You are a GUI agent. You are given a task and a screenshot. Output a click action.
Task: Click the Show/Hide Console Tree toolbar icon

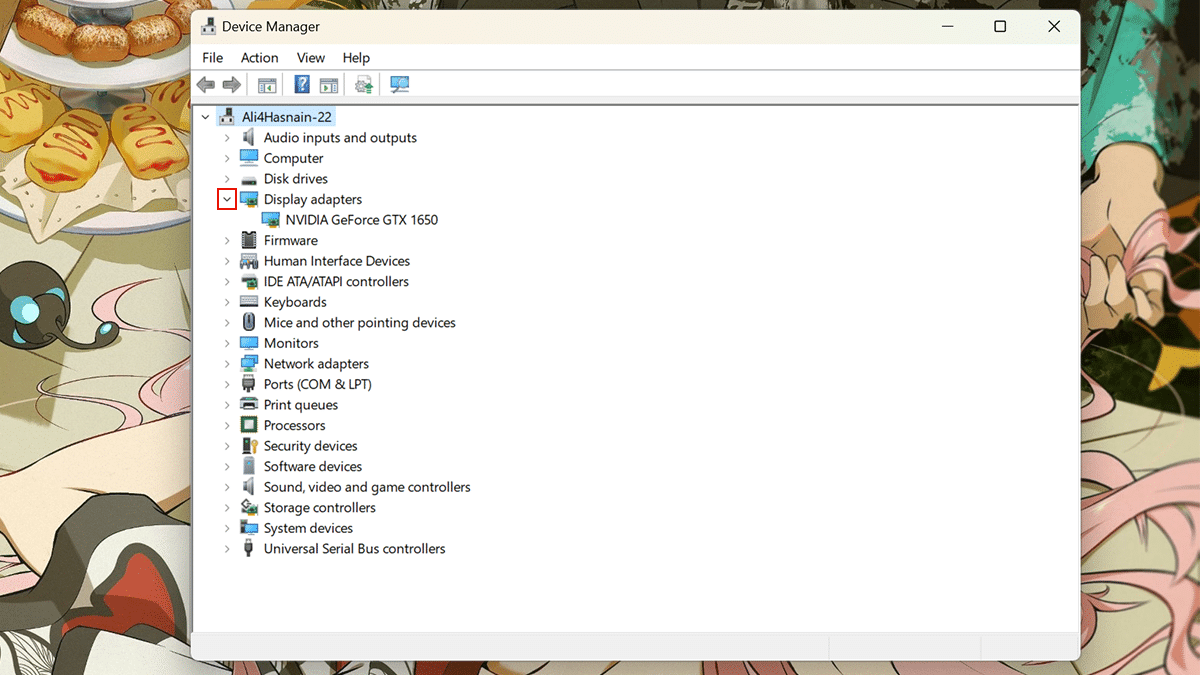click(x=267, y=85)
